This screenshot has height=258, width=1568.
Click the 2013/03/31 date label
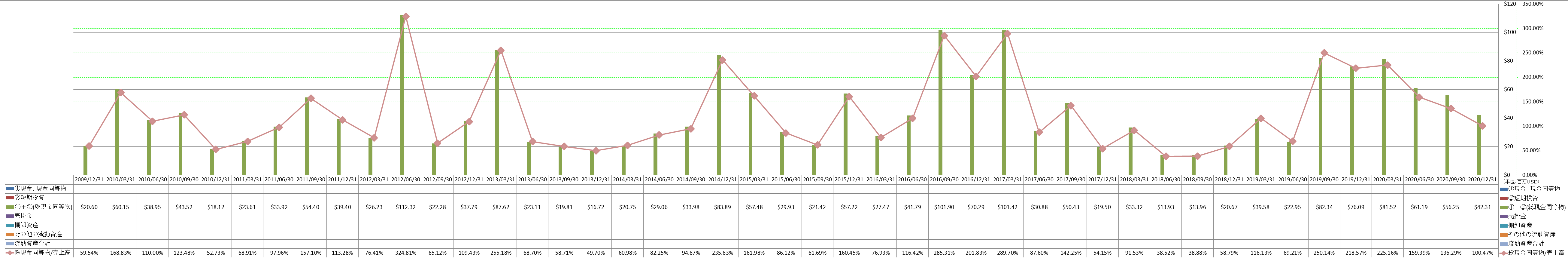click(x=501, y=180)
